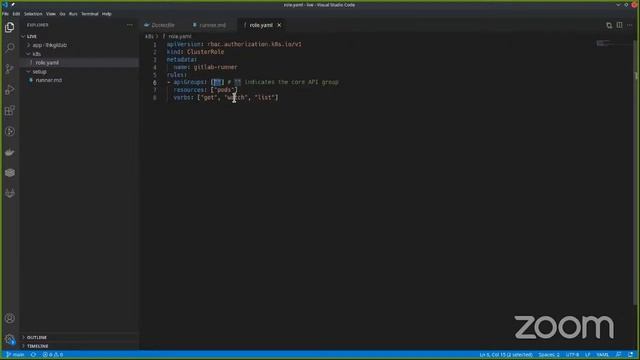Open the Run menu
This screenshot has height=360, width=640.
click(x=73, y=14)
